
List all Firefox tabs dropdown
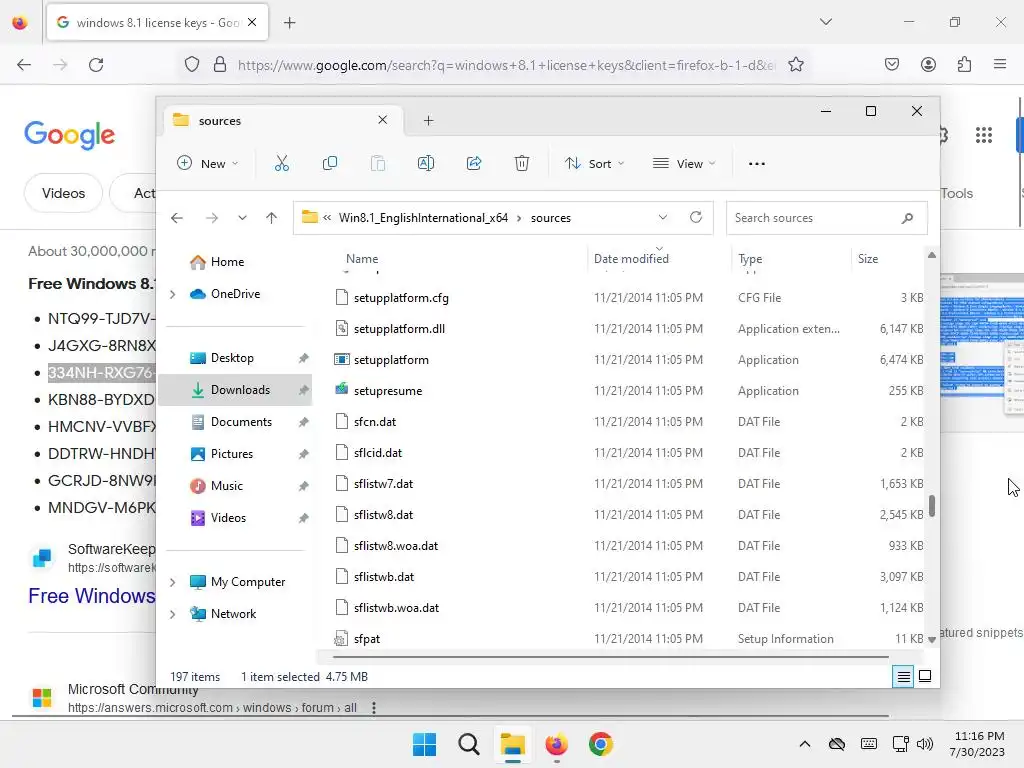coord(826,22)
